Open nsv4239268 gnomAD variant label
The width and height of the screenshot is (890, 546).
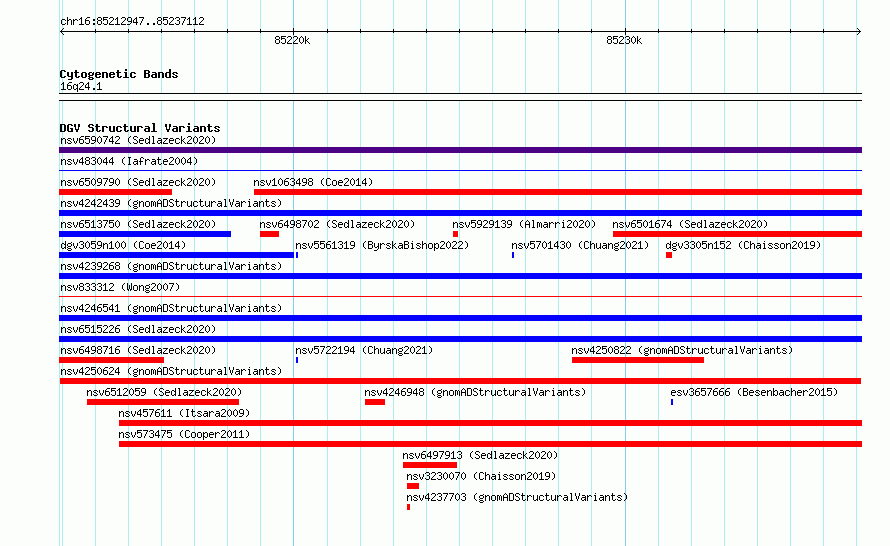click(x=171, y=266)
